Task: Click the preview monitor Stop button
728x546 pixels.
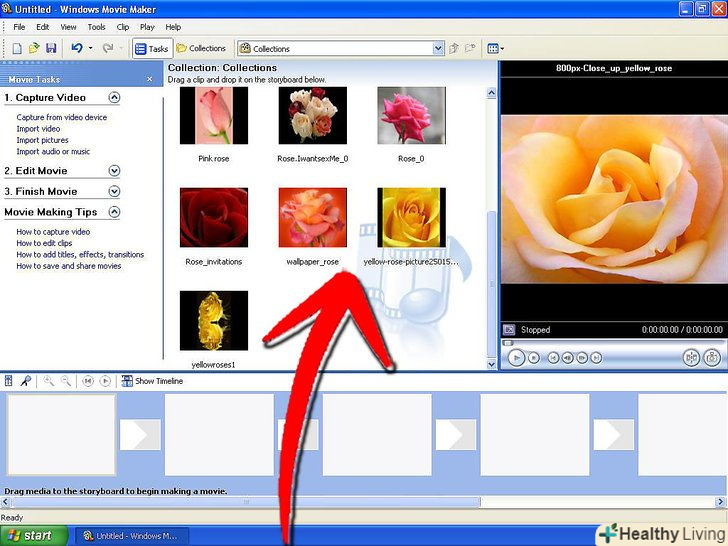Action: coord(534,358)
